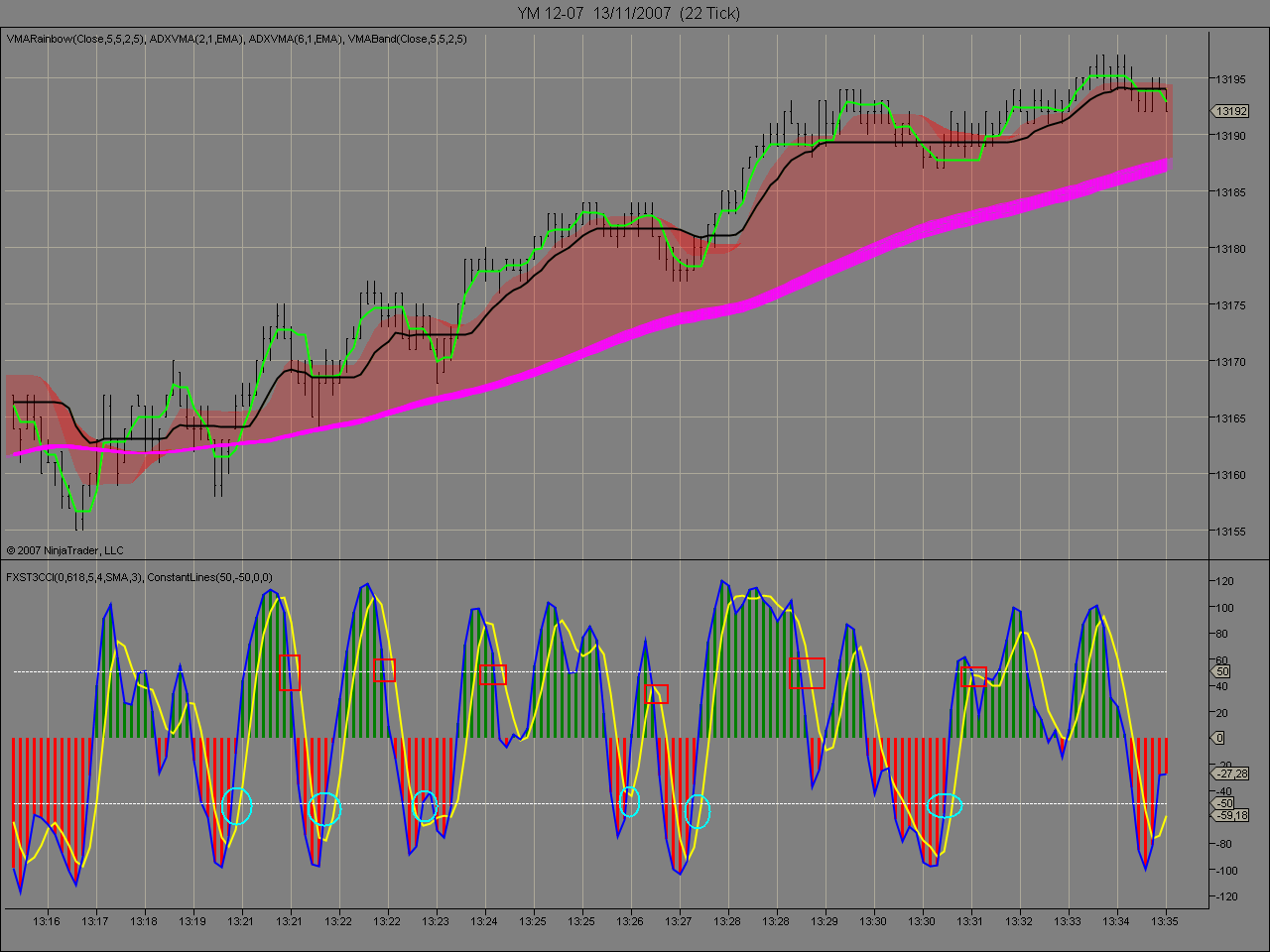1270x952 pixels.
Task: Click the 20 label on the CCI axis
Action: (1221, 713)
